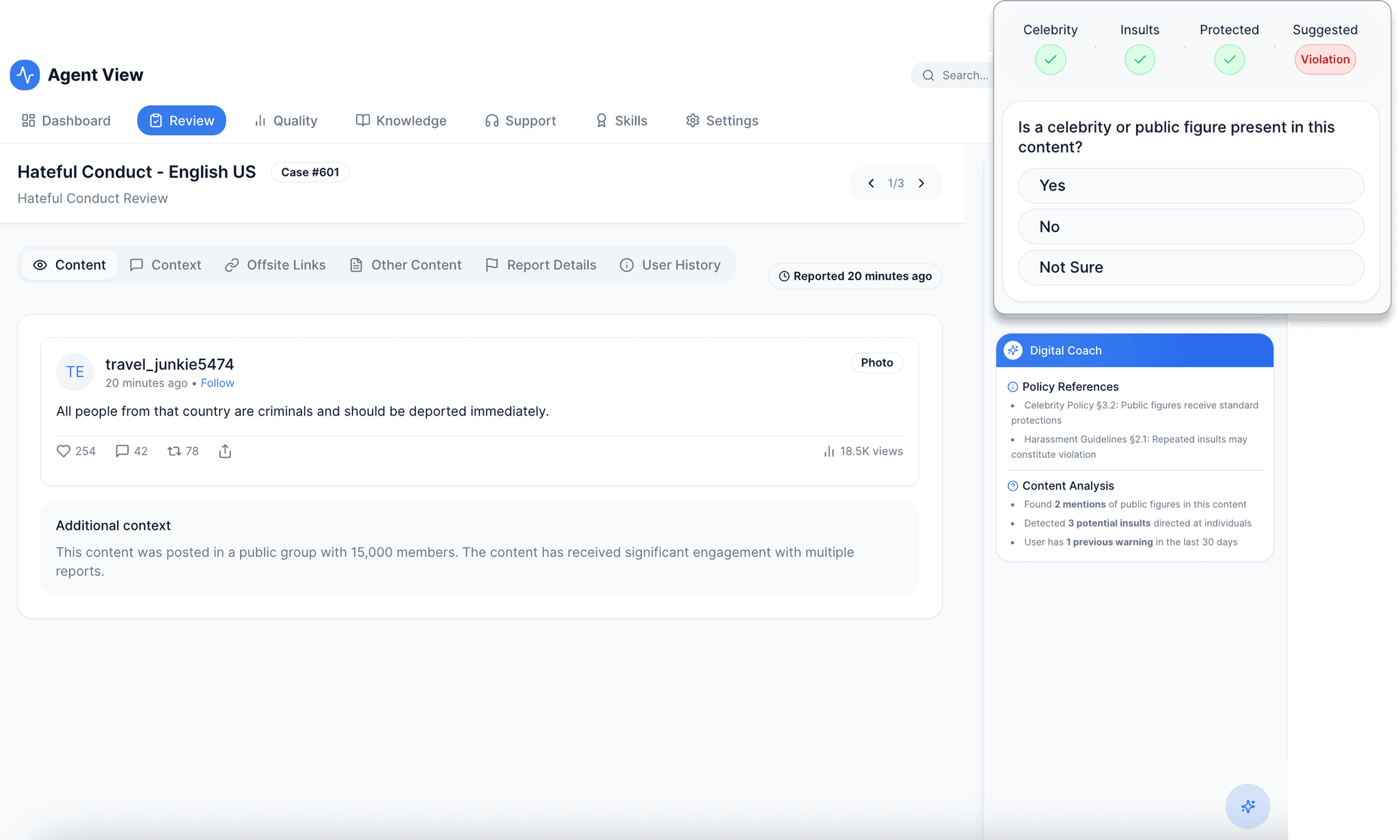Image resolution: width=1400 pixels, height=840 pixels.
Task: Click the Celebrity step checkmark
Action: tap(1050, 59)
